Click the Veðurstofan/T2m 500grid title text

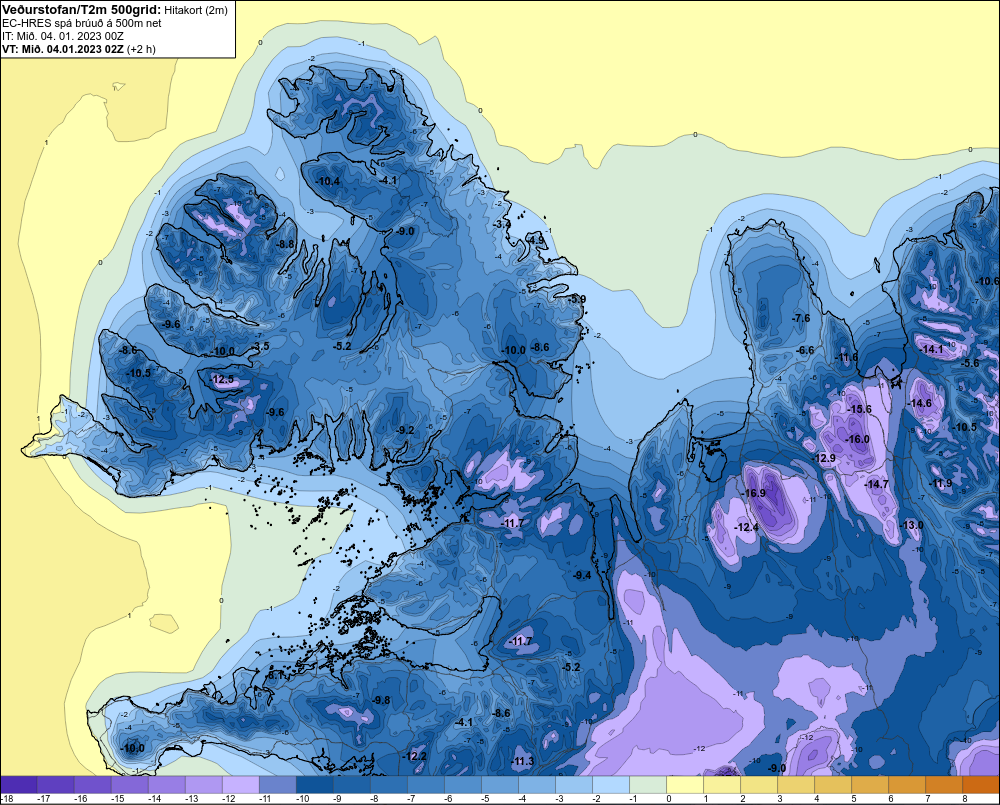(x=81, y=10)
